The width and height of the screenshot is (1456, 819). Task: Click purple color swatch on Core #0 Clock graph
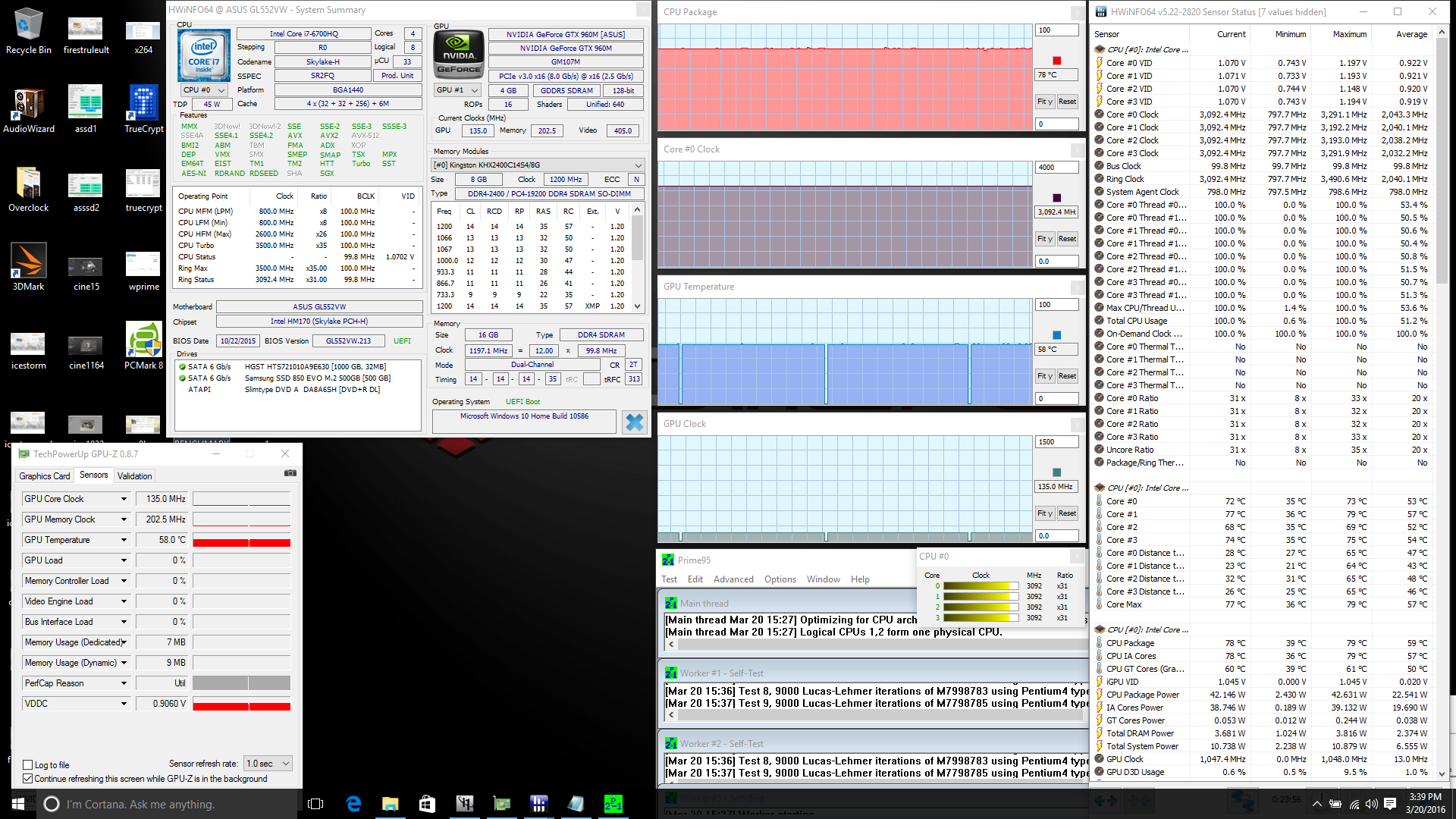pyautogui.click(x=1057, y=198)
